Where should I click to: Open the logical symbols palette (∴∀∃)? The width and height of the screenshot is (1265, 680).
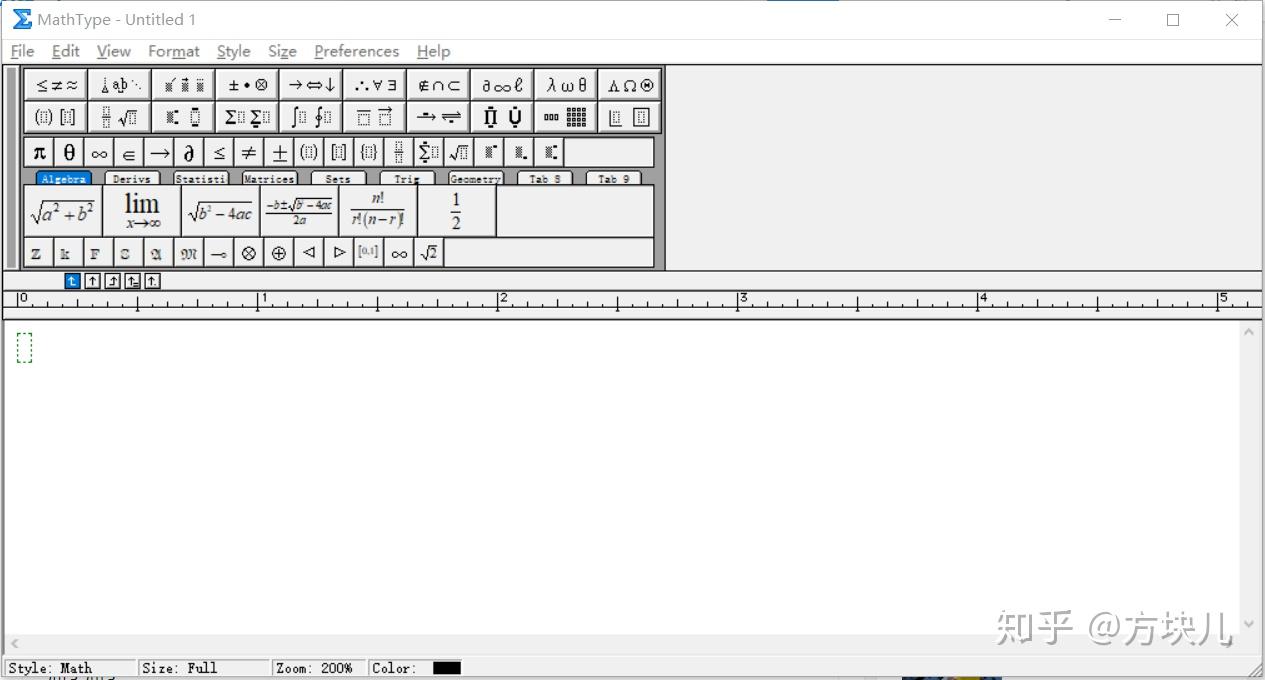point(375,85)
